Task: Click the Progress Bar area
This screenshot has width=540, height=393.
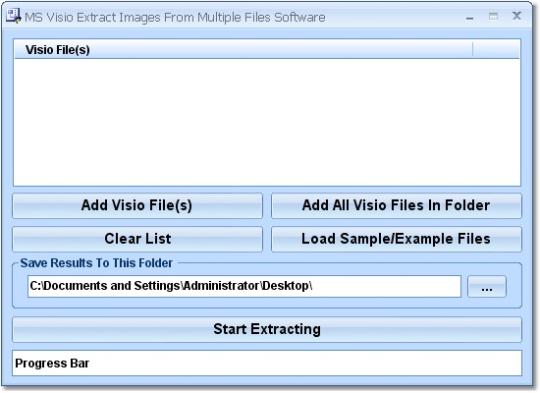Action: (x=267, y=363)
